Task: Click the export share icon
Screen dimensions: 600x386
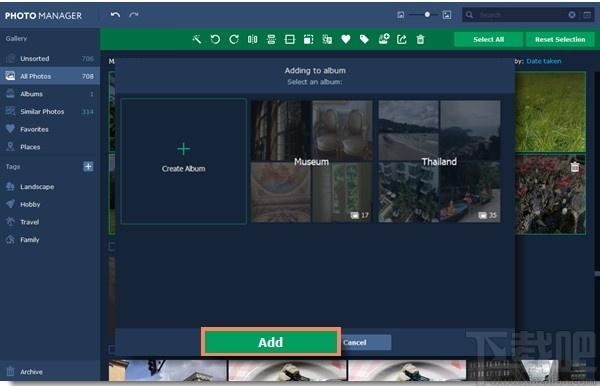Action: click(402, 39)
